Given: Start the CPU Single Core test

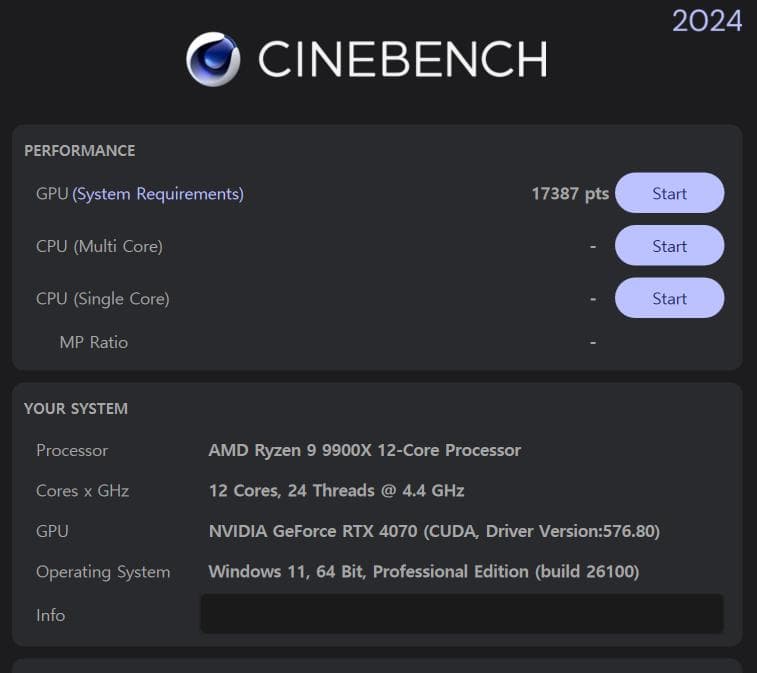Looking at the screenshot, I should 669,298.
